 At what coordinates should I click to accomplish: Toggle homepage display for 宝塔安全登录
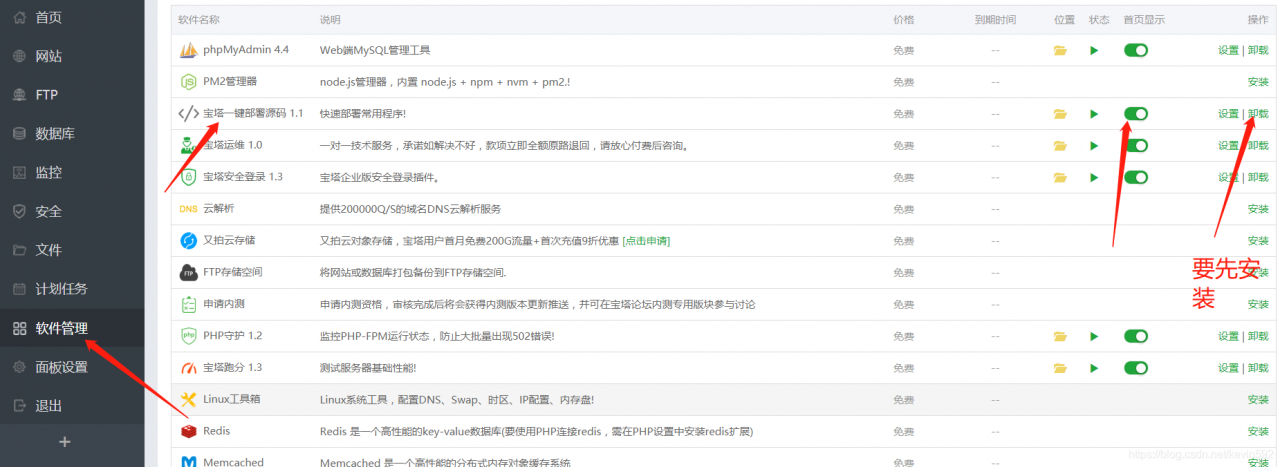coord(1136,177)
